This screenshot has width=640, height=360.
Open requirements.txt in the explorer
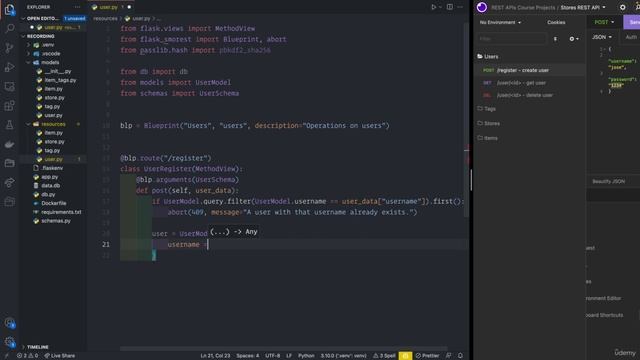tap(61, 212)
